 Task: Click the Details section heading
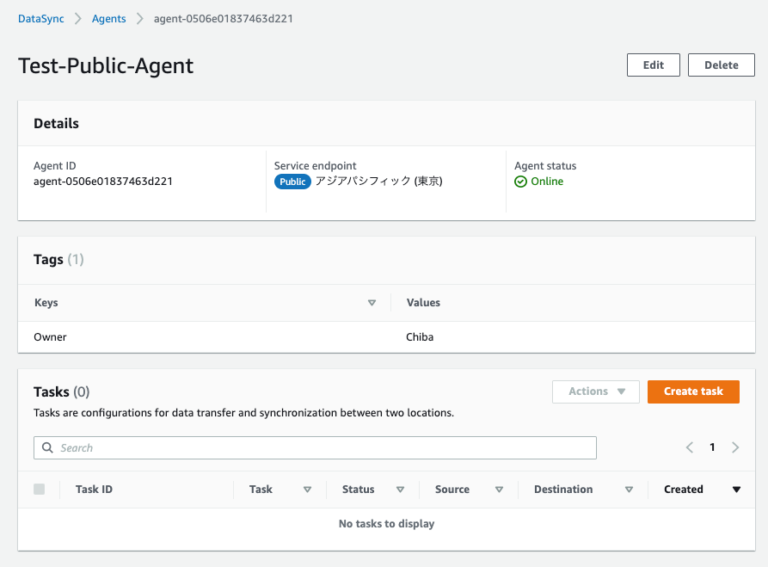[56, 123]
